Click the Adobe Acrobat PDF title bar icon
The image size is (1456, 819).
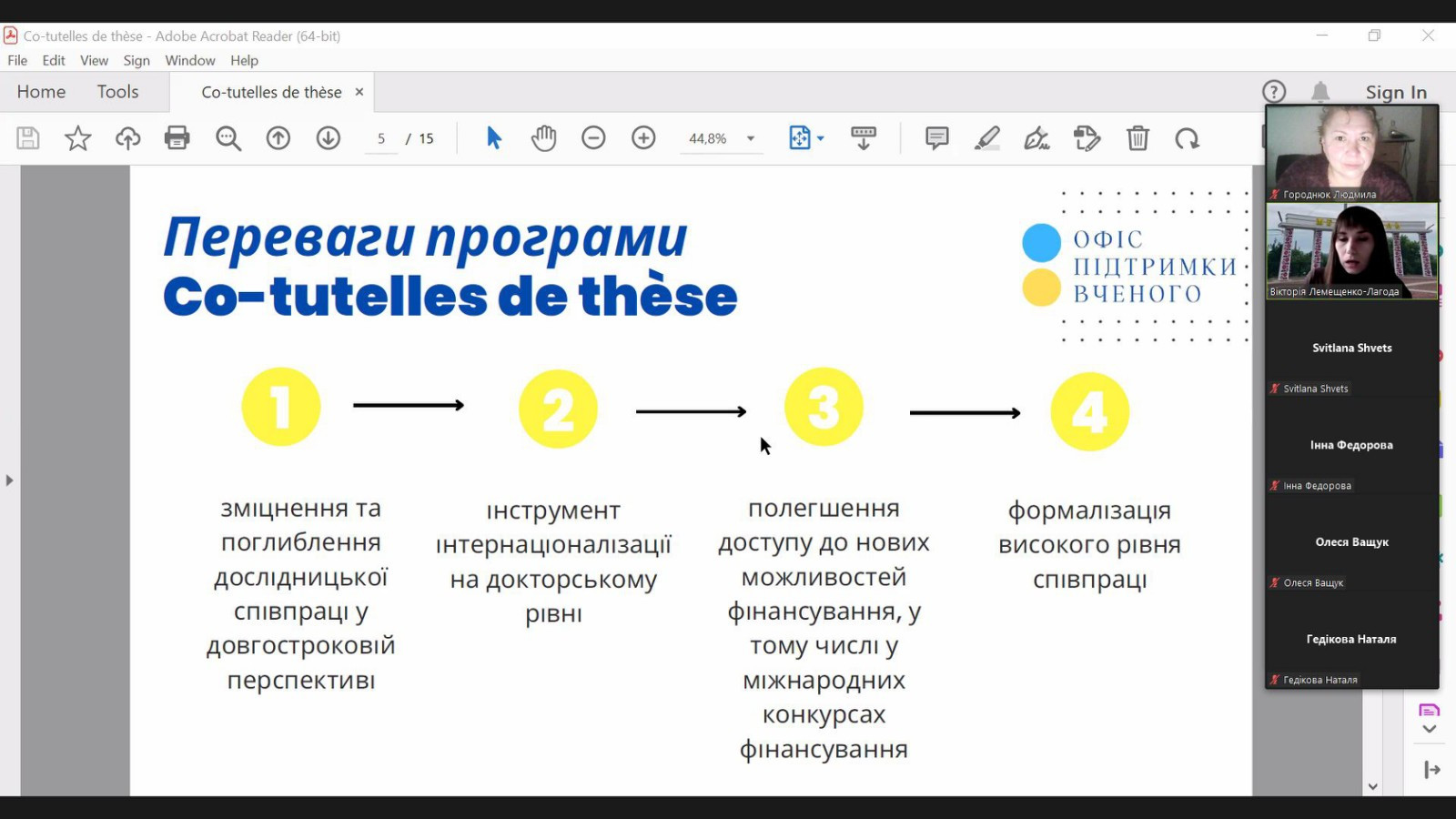click(11, 35)
